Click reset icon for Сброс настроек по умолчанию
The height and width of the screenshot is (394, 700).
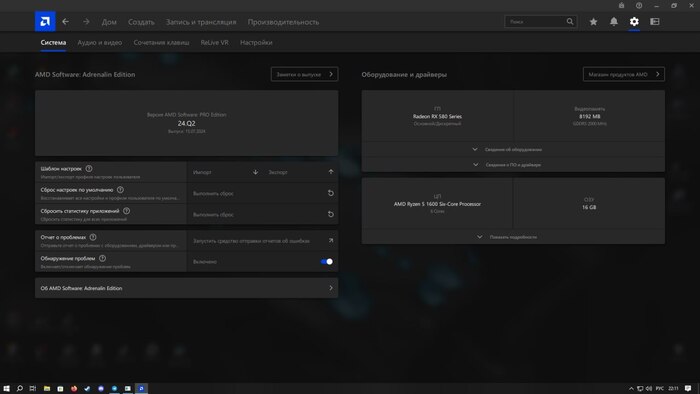[331, 193]
